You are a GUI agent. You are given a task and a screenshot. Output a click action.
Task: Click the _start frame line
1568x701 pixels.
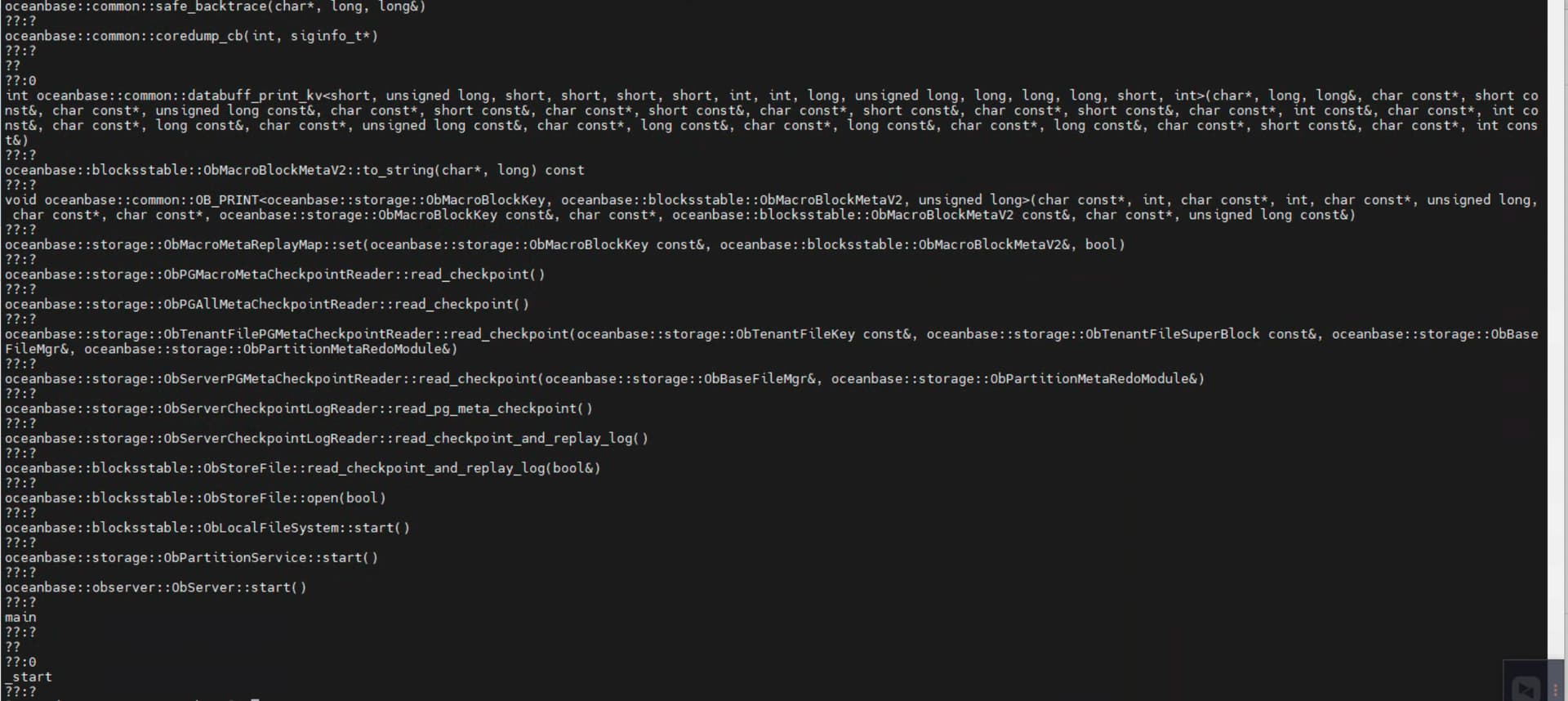(29, 676)
